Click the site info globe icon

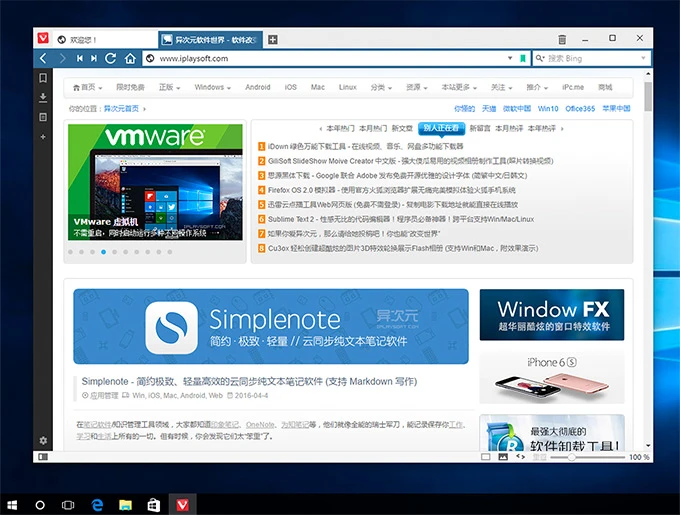(x=150, y=58)
